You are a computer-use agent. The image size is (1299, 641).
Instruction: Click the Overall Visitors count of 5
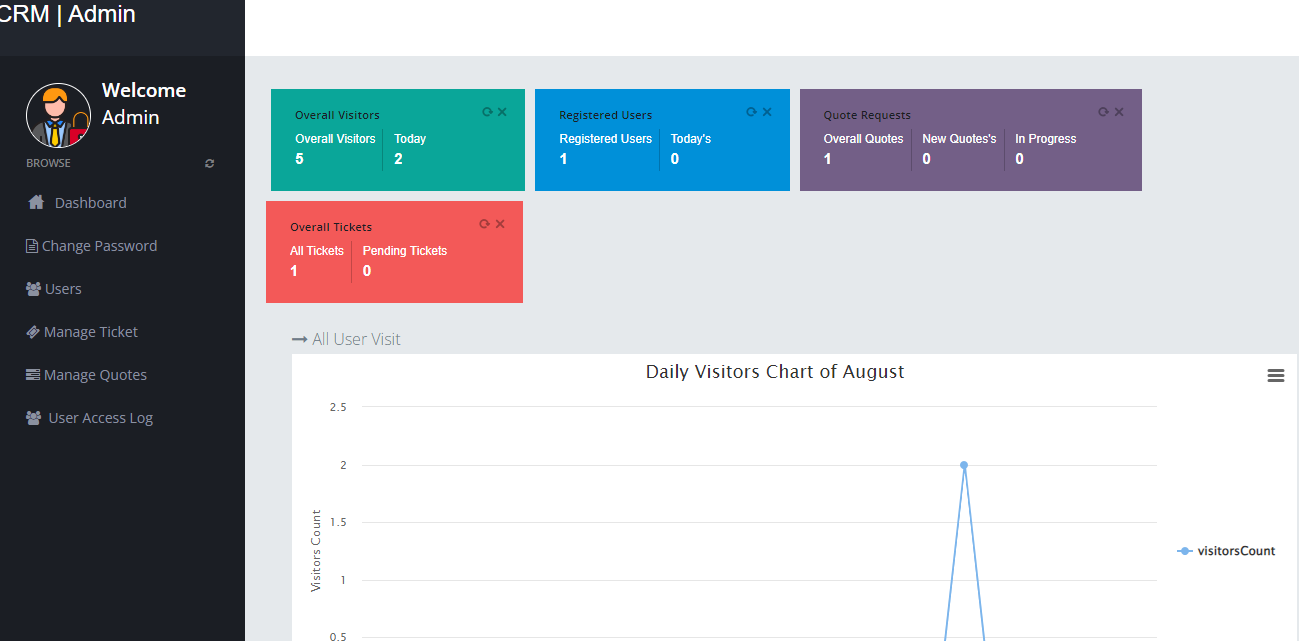pyautogui.click(x=299, y=158)
